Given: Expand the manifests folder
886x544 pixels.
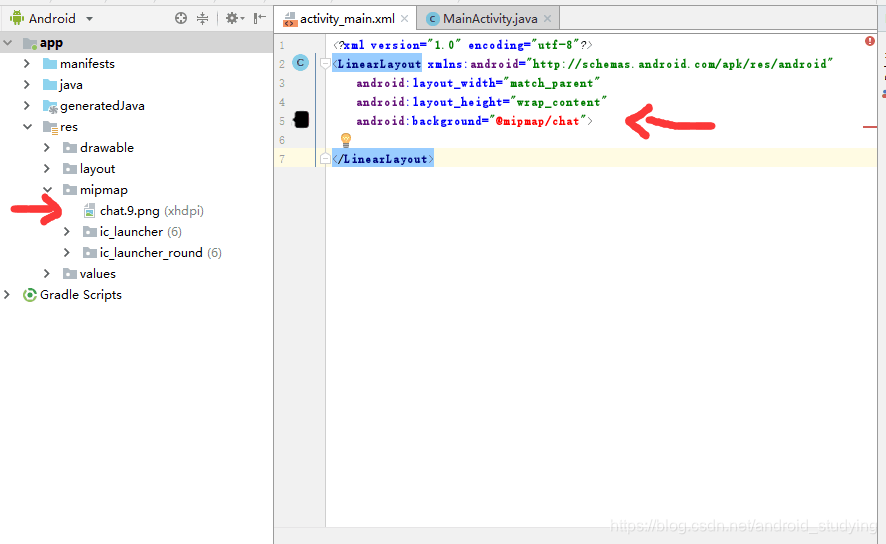Looking at the screenshot, I should (x=27, y=63).
